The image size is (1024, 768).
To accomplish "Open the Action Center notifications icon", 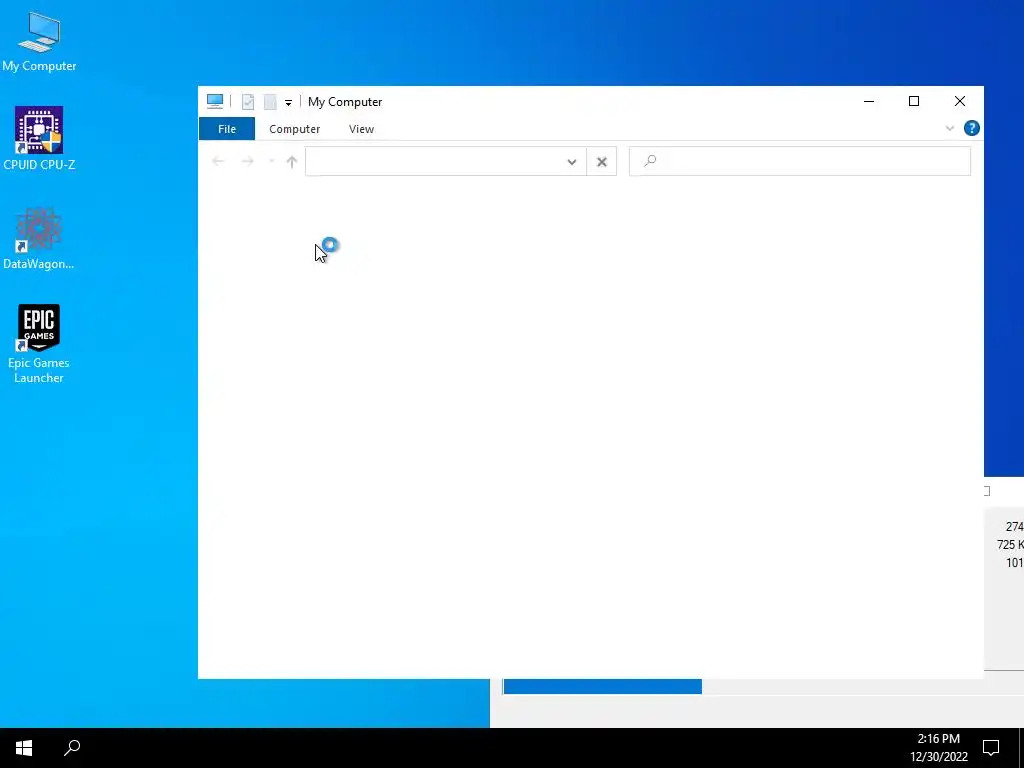I will coord(991,748).
